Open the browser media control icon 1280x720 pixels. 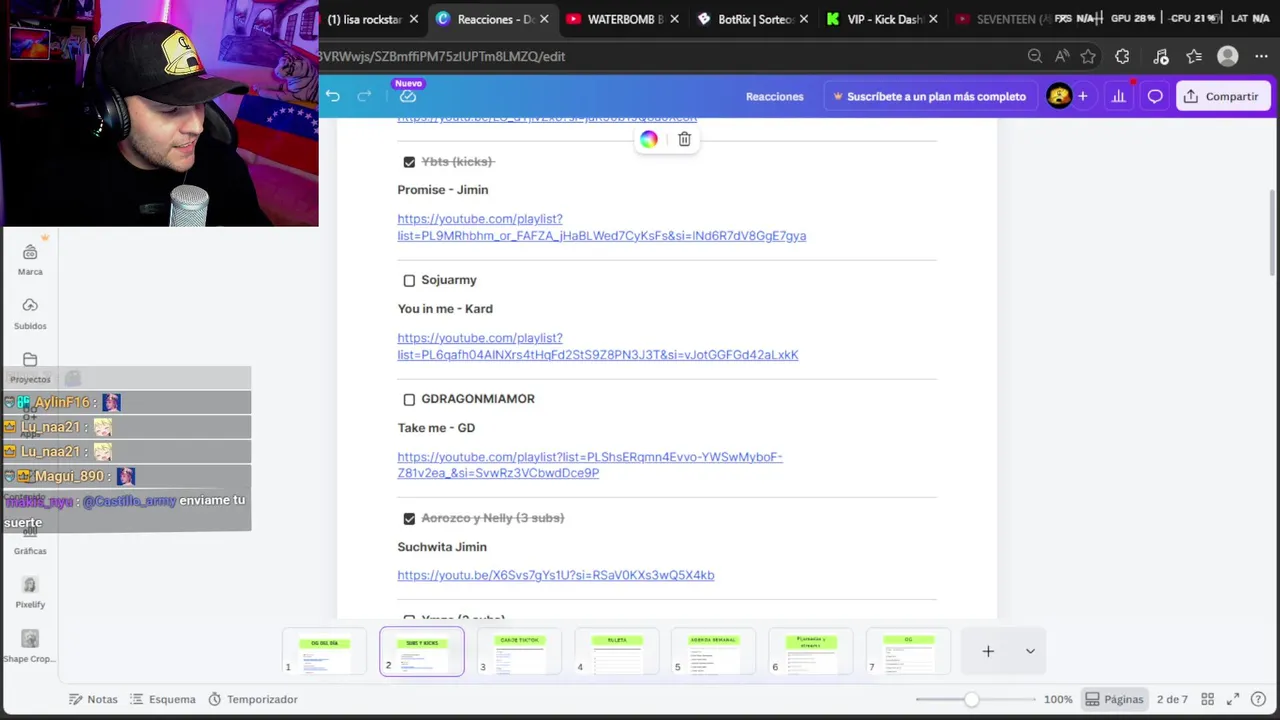pyautogui.click(x=1160, y=56)
